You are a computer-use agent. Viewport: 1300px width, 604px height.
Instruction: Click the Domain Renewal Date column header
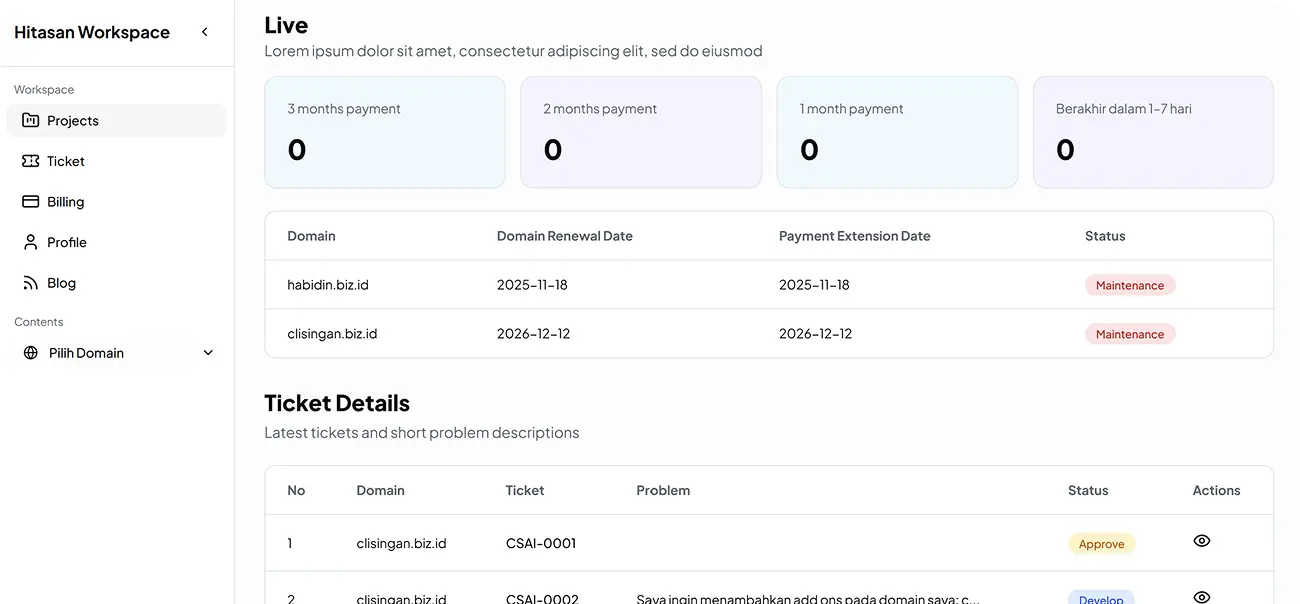564,236
